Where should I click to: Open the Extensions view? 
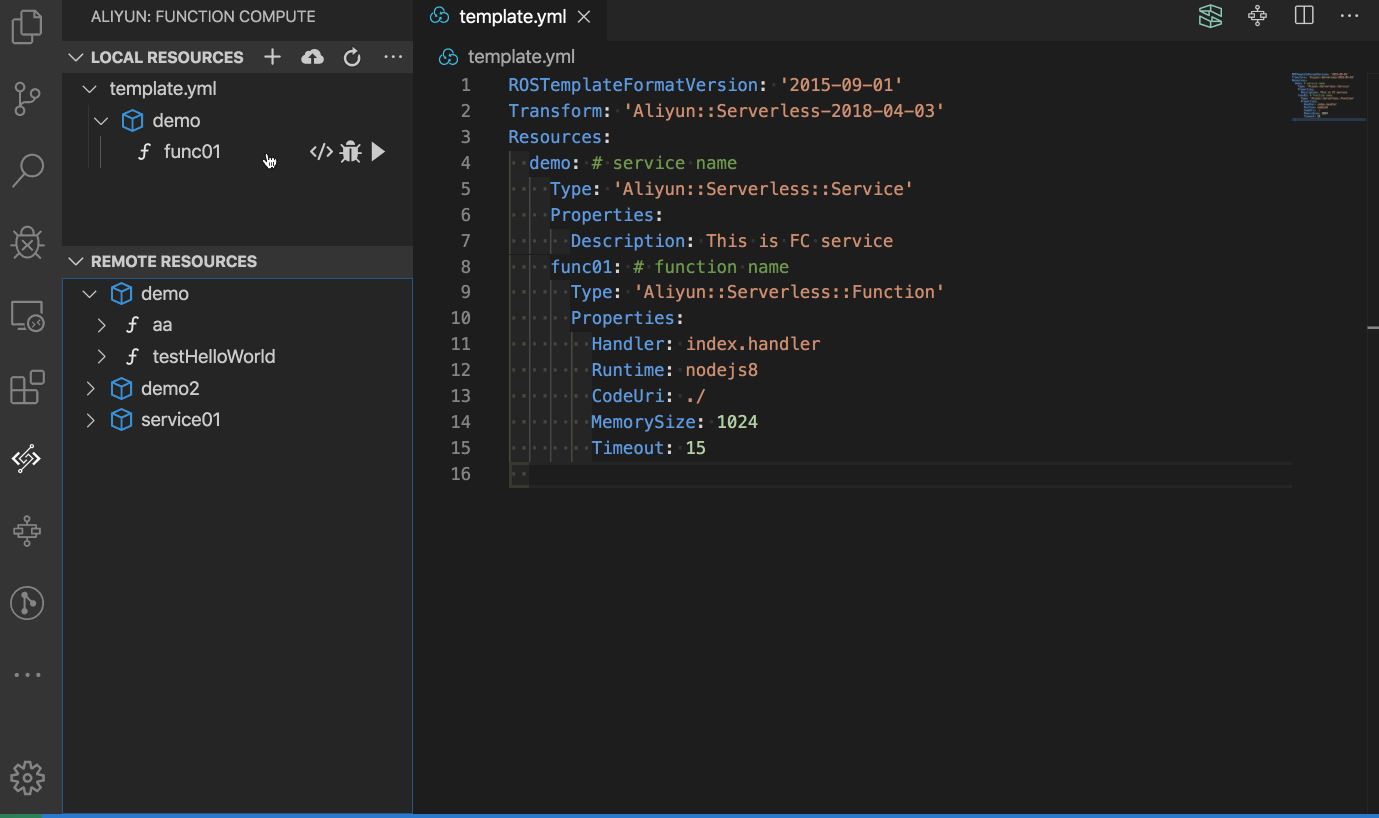coord(27,387)
